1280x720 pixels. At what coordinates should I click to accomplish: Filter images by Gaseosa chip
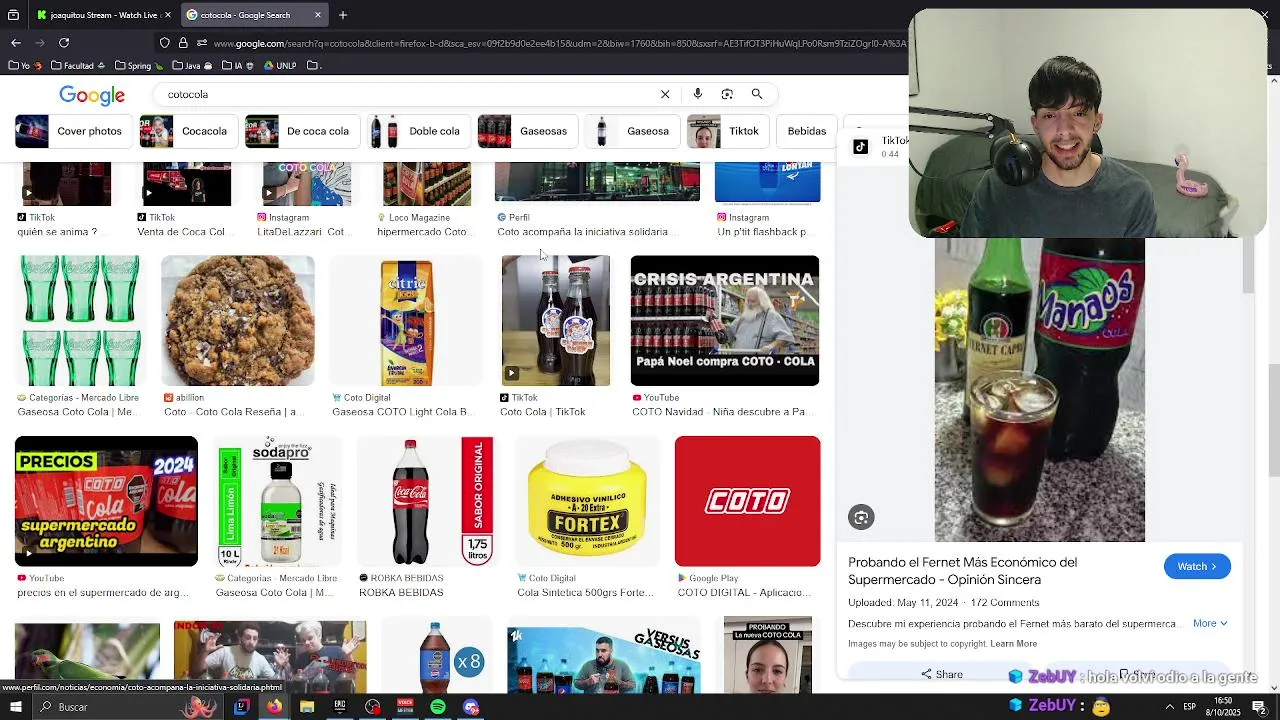pyautogui.click(x=631, y=131)
